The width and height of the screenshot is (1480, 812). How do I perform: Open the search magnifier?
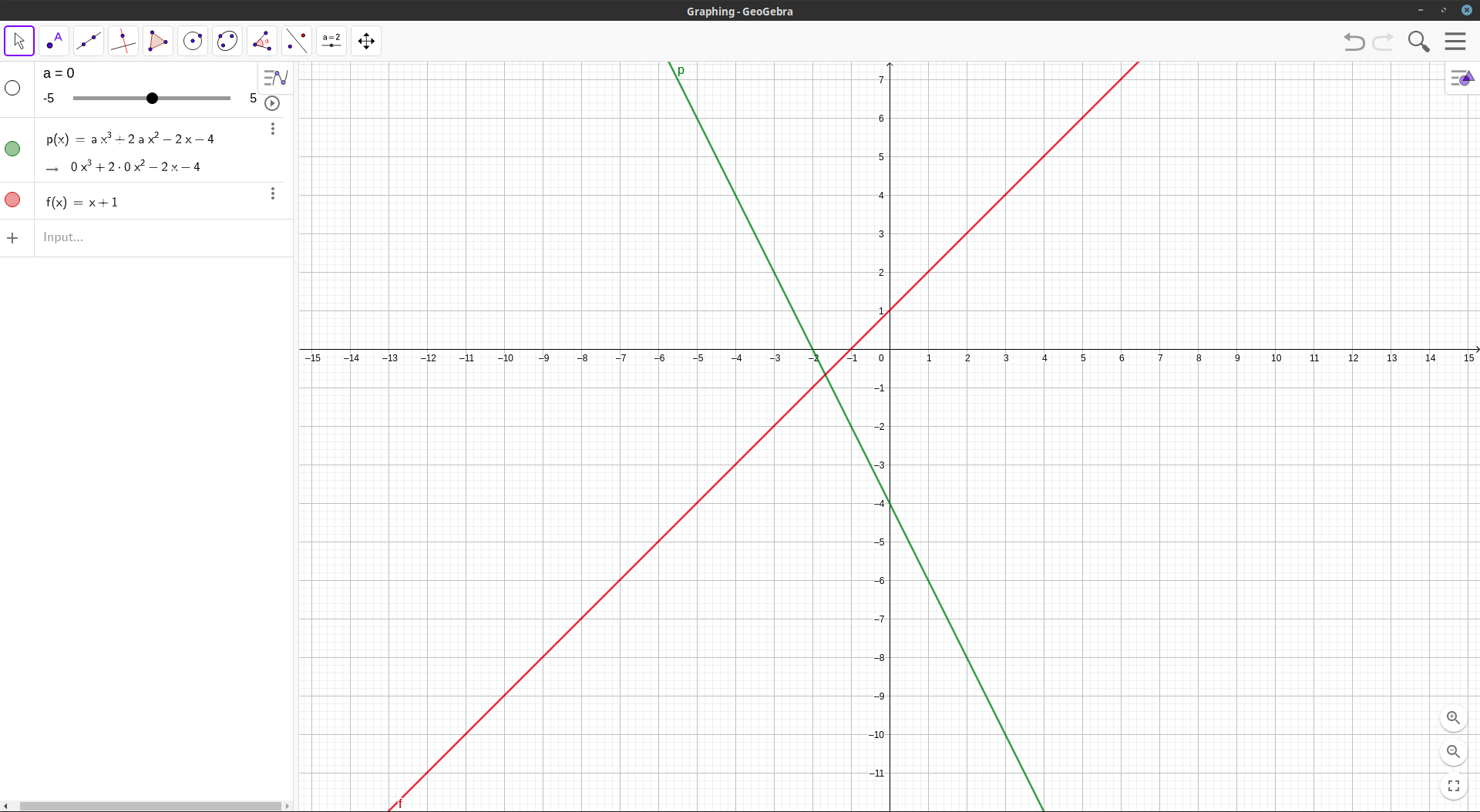point(1418,42)
